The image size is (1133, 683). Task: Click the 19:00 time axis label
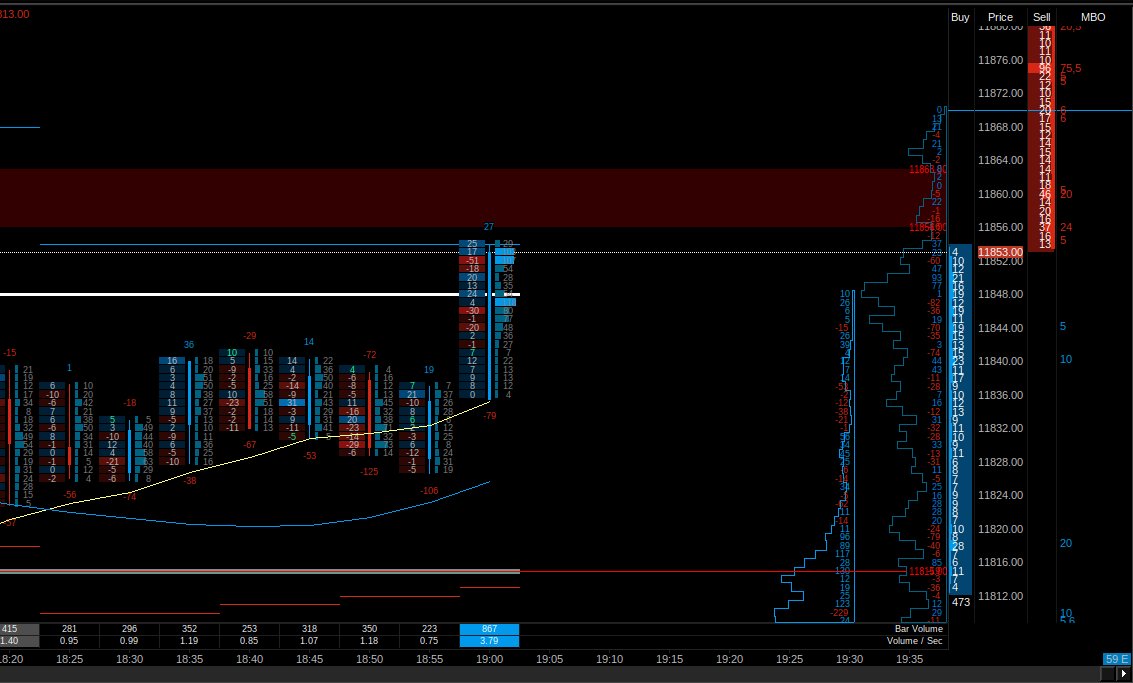[489, 659]
